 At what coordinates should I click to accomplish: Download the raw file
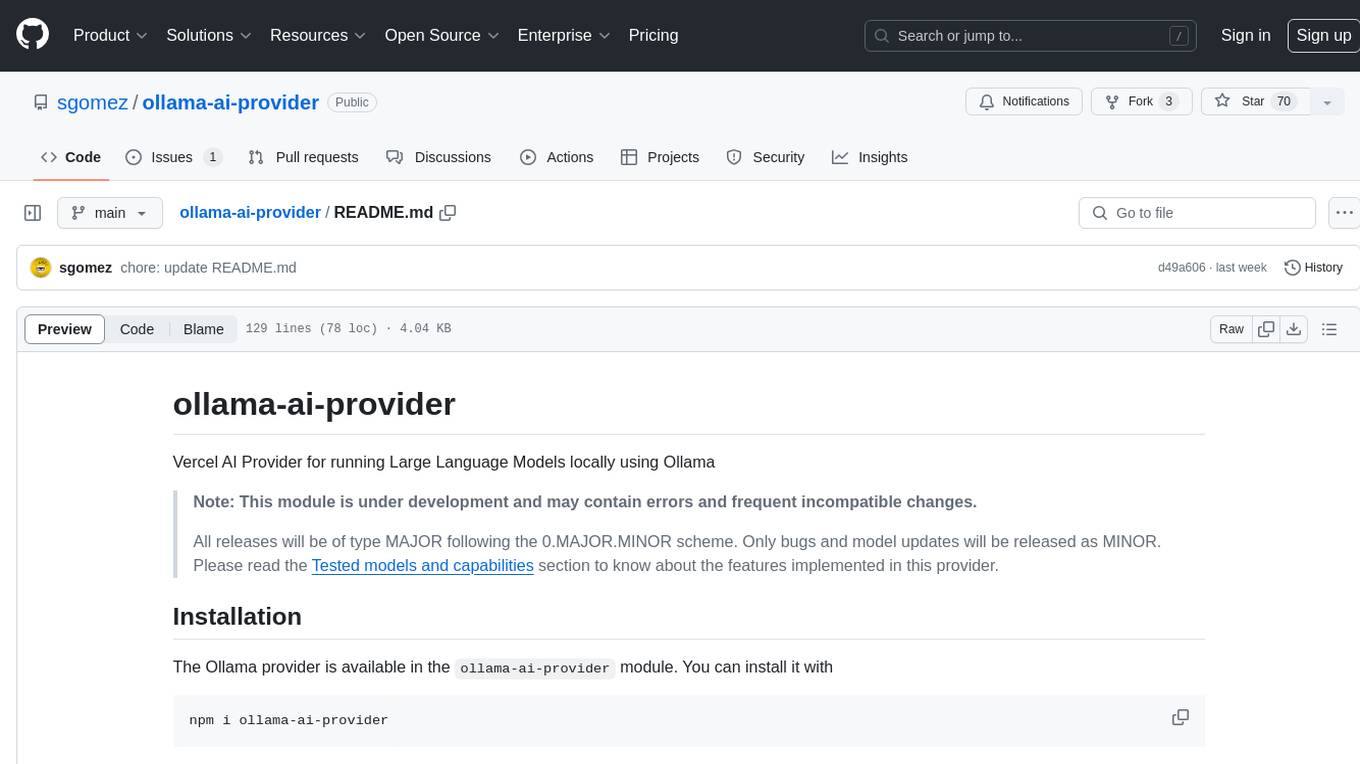click(1294, 329)
